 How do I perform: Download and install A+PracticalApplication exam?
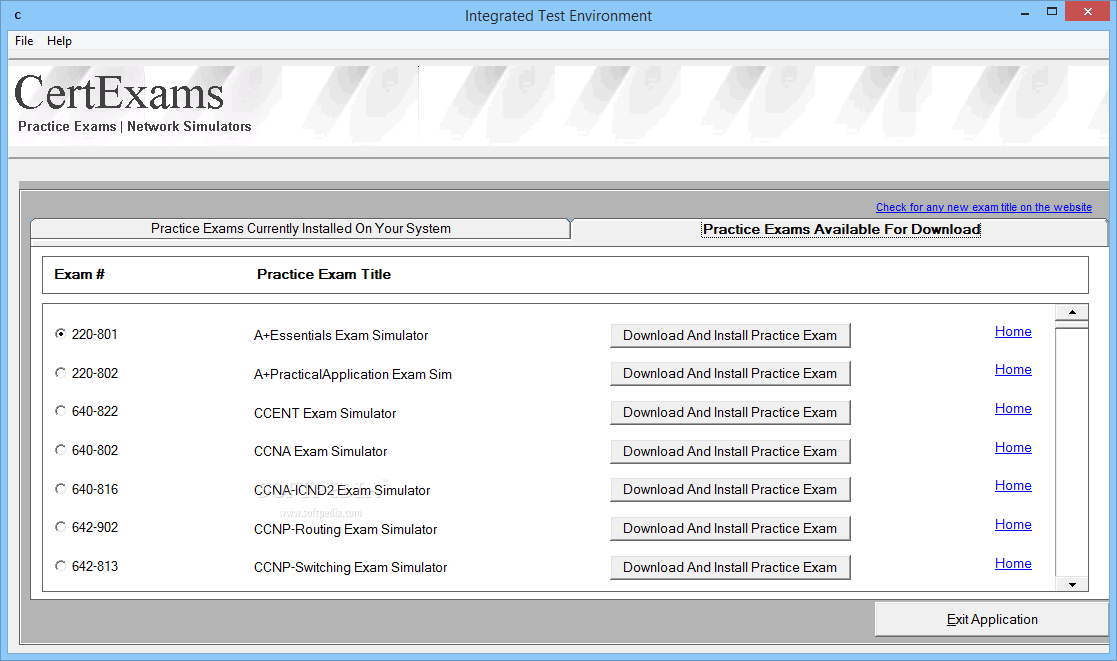pos(730,373)
